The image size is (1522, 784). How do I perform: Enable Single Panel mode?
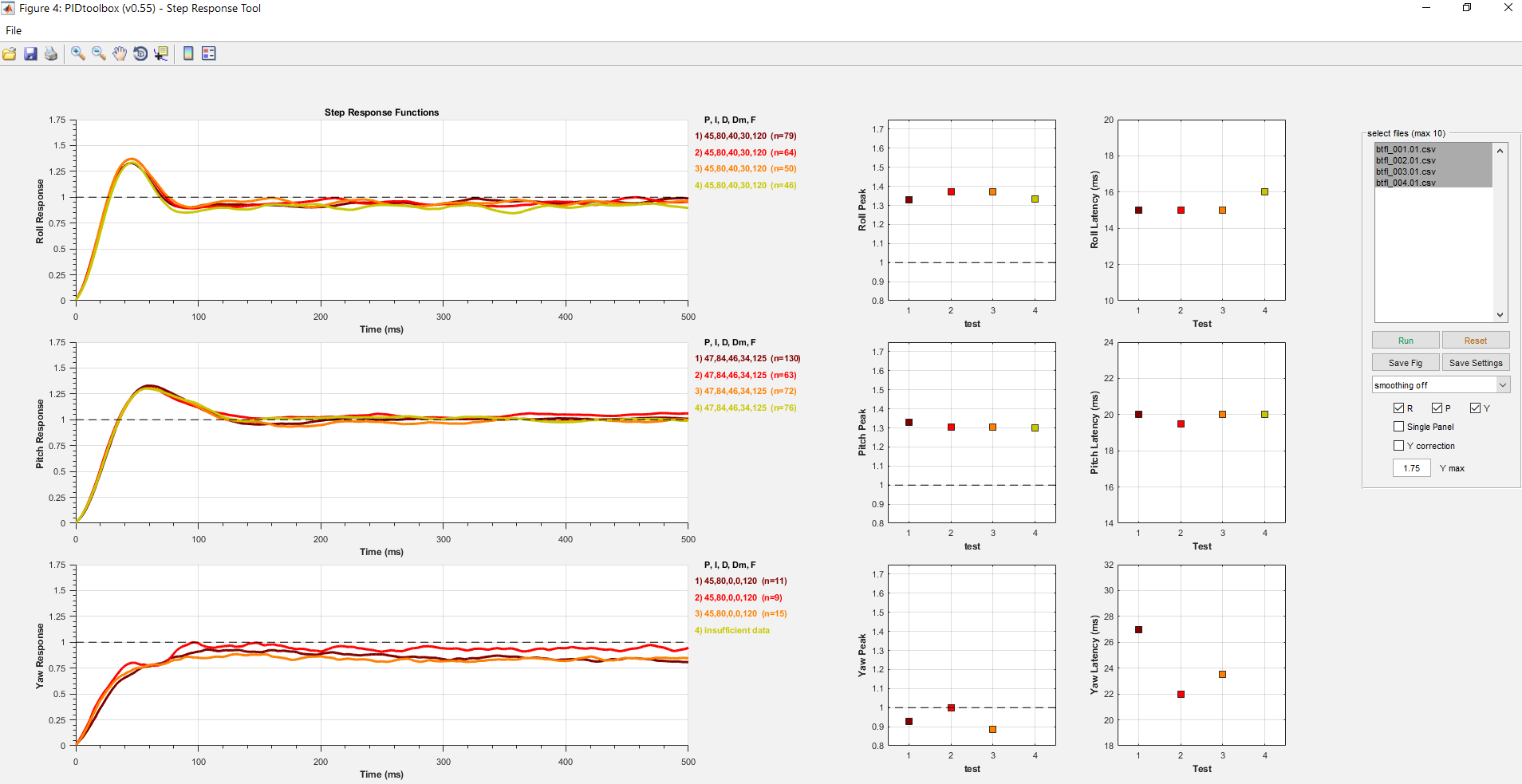click(1400, 426)
